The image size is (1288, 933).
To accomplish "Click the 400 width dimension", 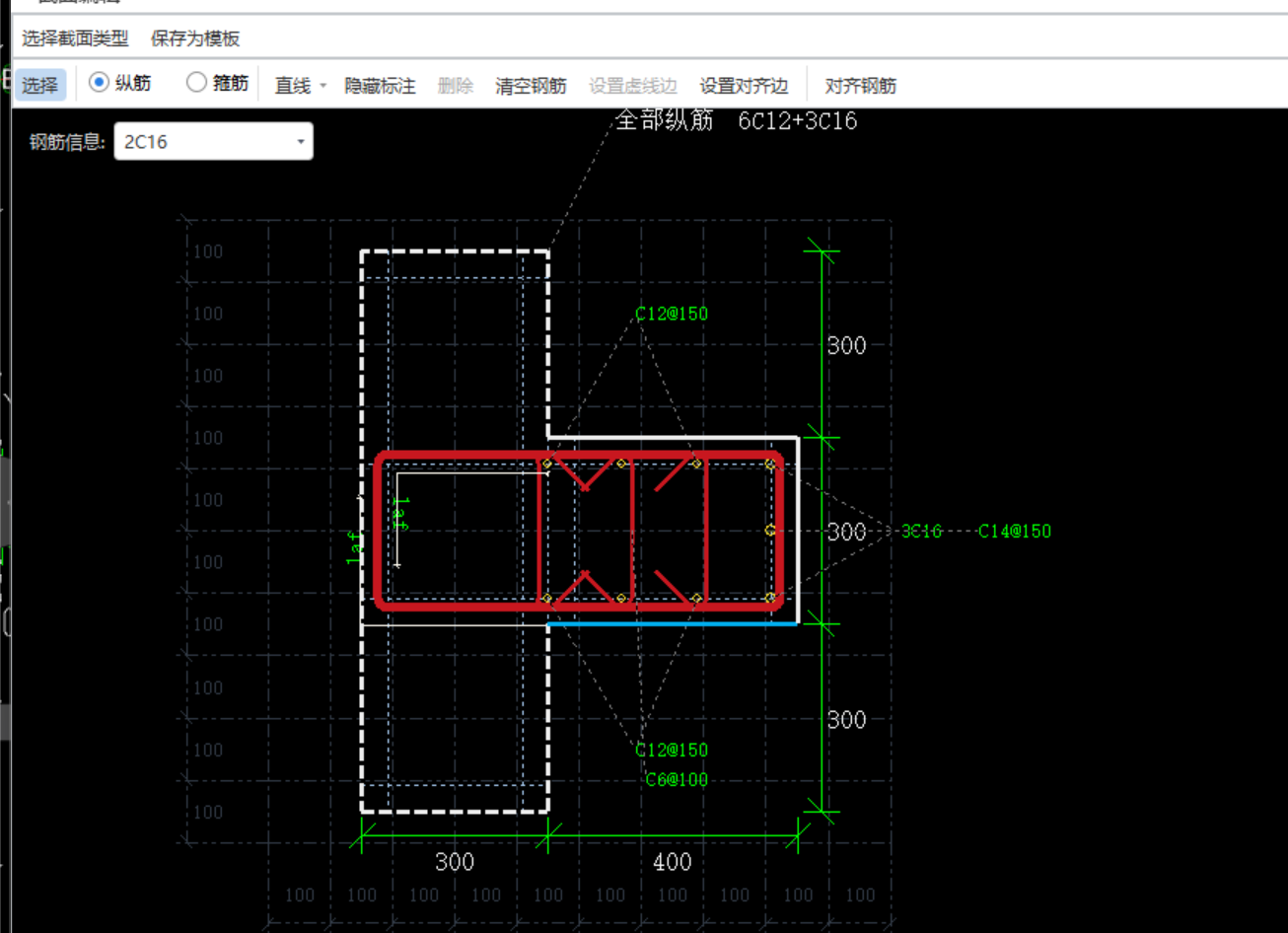I will coord(673,862).
